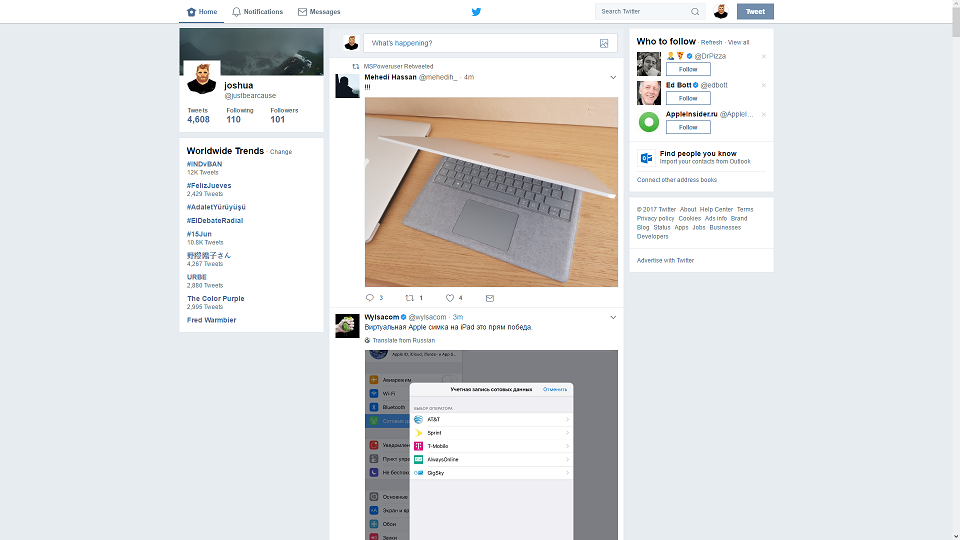Expand options chevron on Mehedi Hassan's tweet

(x=613, y=77)
